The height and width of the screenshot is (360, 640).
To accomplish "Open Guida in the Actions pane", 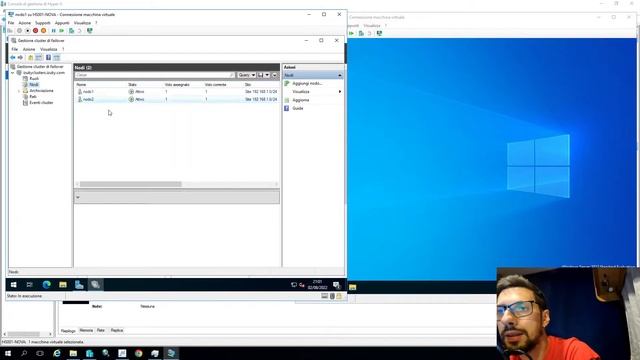I will [298, 108].
